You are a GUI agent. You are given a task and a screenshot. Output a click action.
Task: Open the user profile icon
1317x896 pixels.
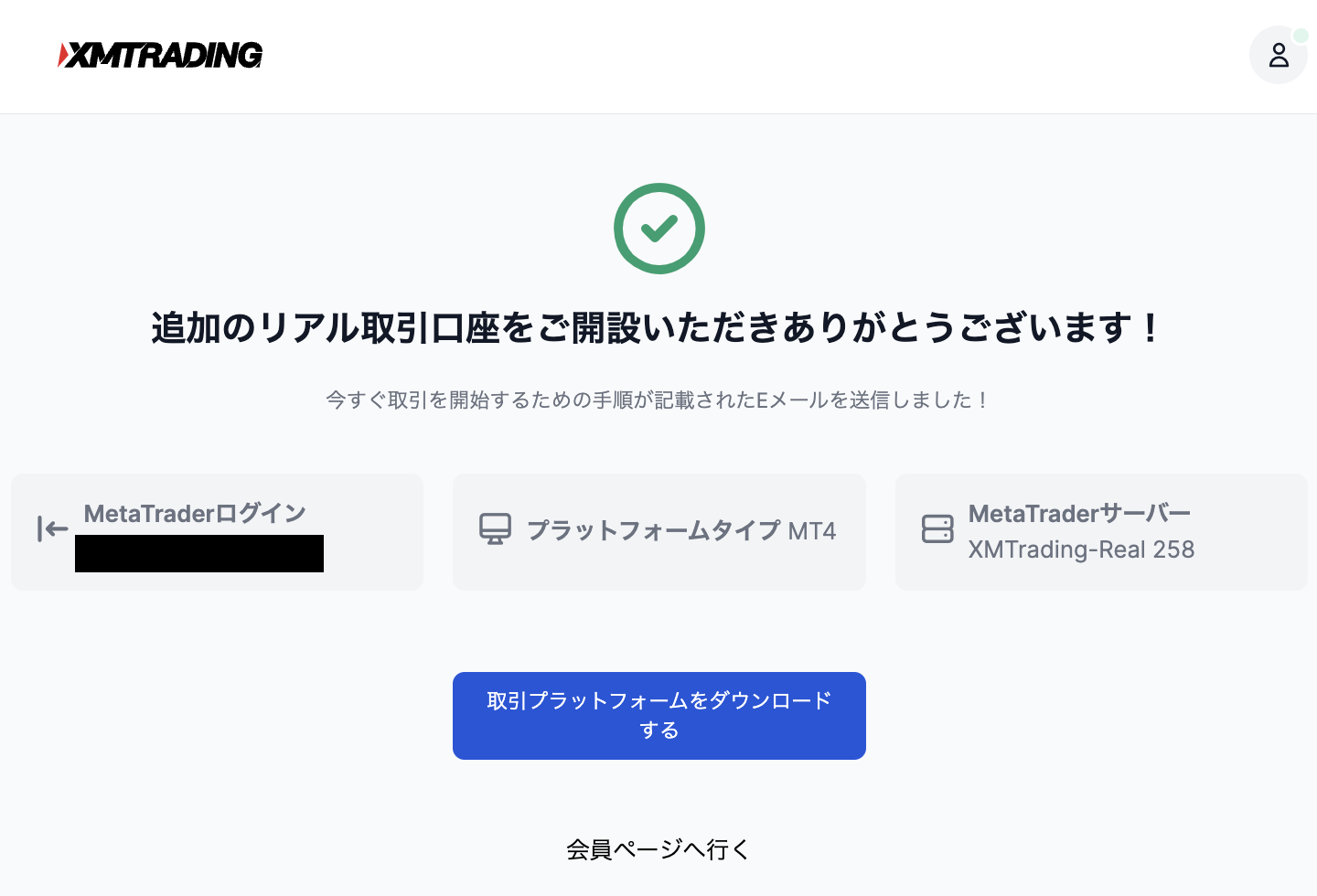click(x=1278, y=56)
